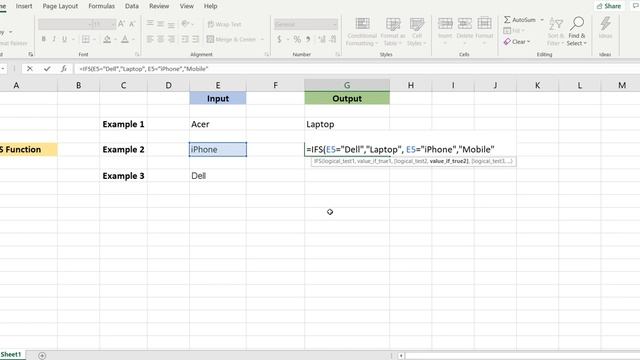Open the Font settings dialog launcher
The image size is (640, 360).
pos(137,54)
